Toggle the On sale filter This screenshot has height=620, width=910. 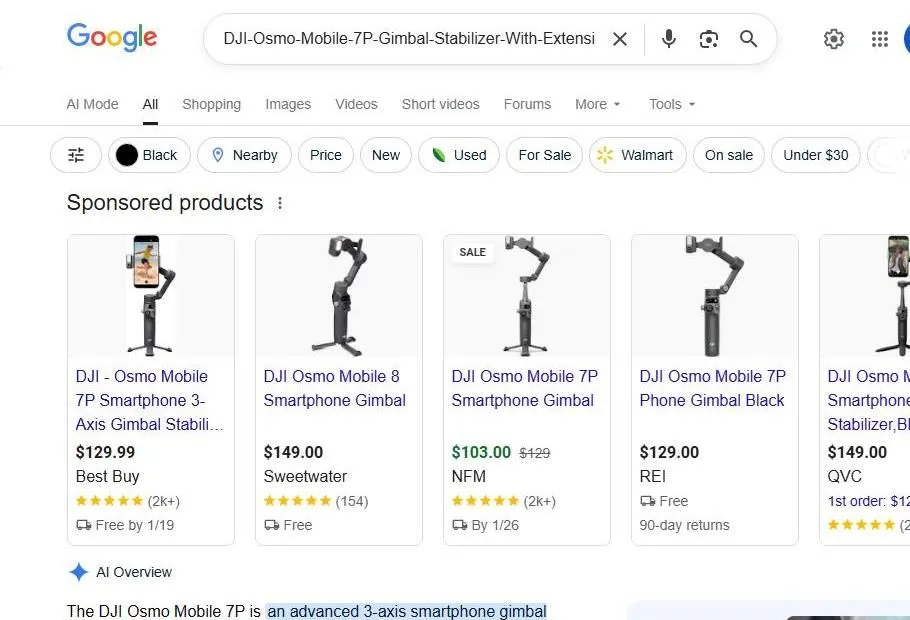728,155
